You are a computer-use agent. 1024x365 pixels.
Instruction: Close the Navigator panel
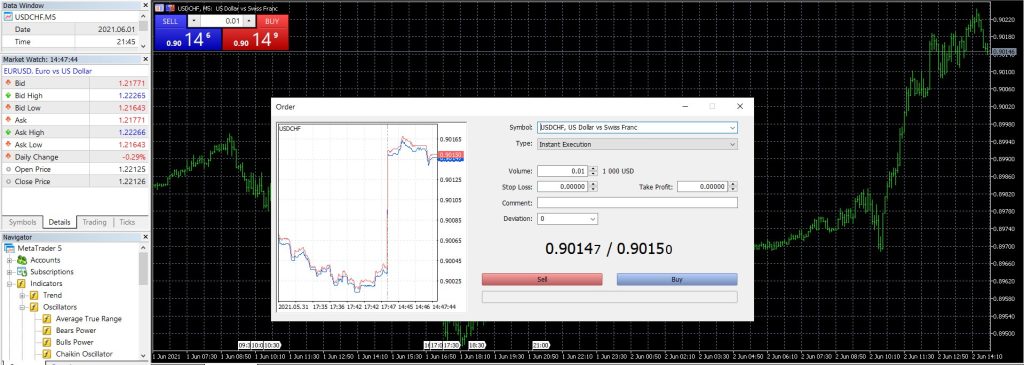144,237
